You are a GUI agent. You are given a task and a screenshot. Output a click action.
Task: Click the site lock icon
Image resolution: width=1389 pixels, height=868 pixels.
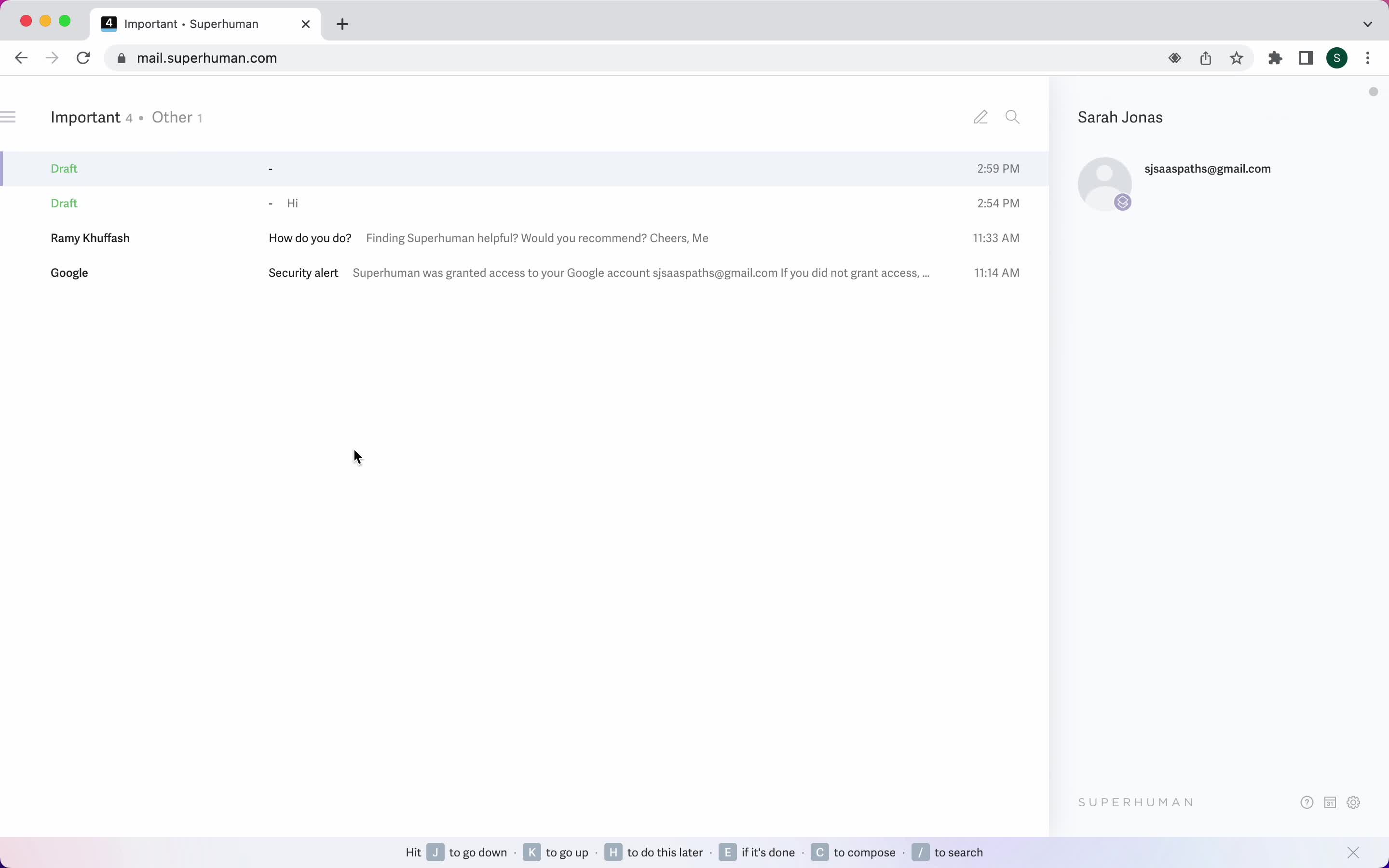click(x=121, y=58)
